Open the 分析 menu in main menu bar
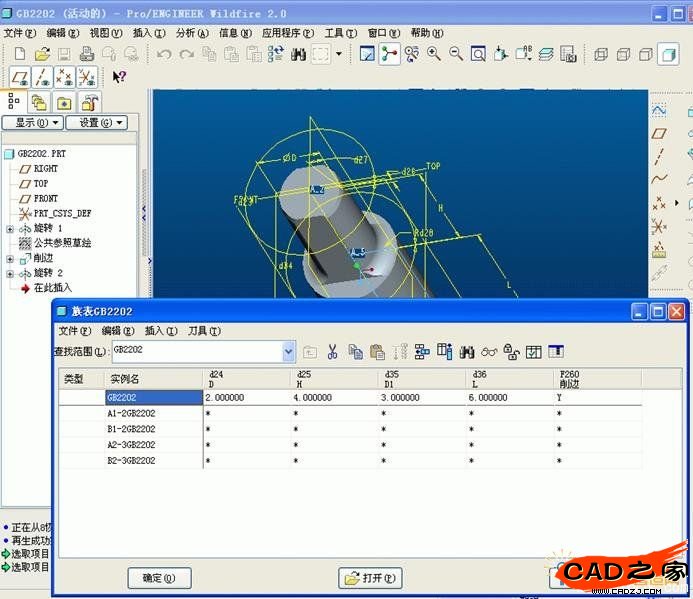Viewport: 693px width, 599px height. point(192,33)
